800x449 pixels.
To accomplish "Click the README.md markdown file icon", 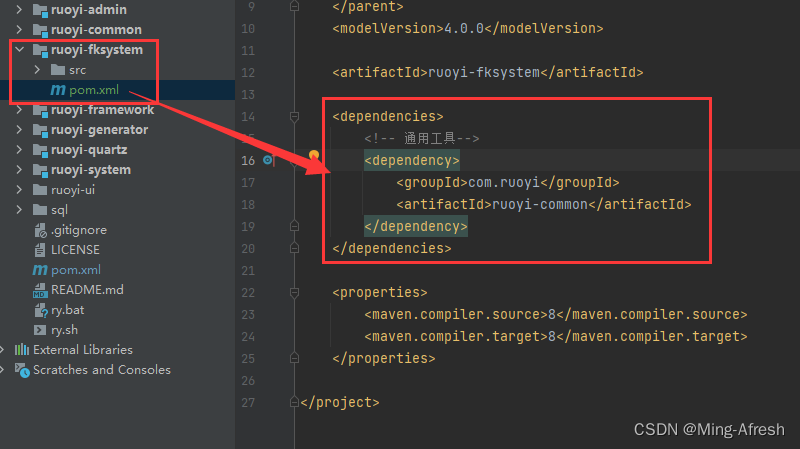I will click(40, 290).
